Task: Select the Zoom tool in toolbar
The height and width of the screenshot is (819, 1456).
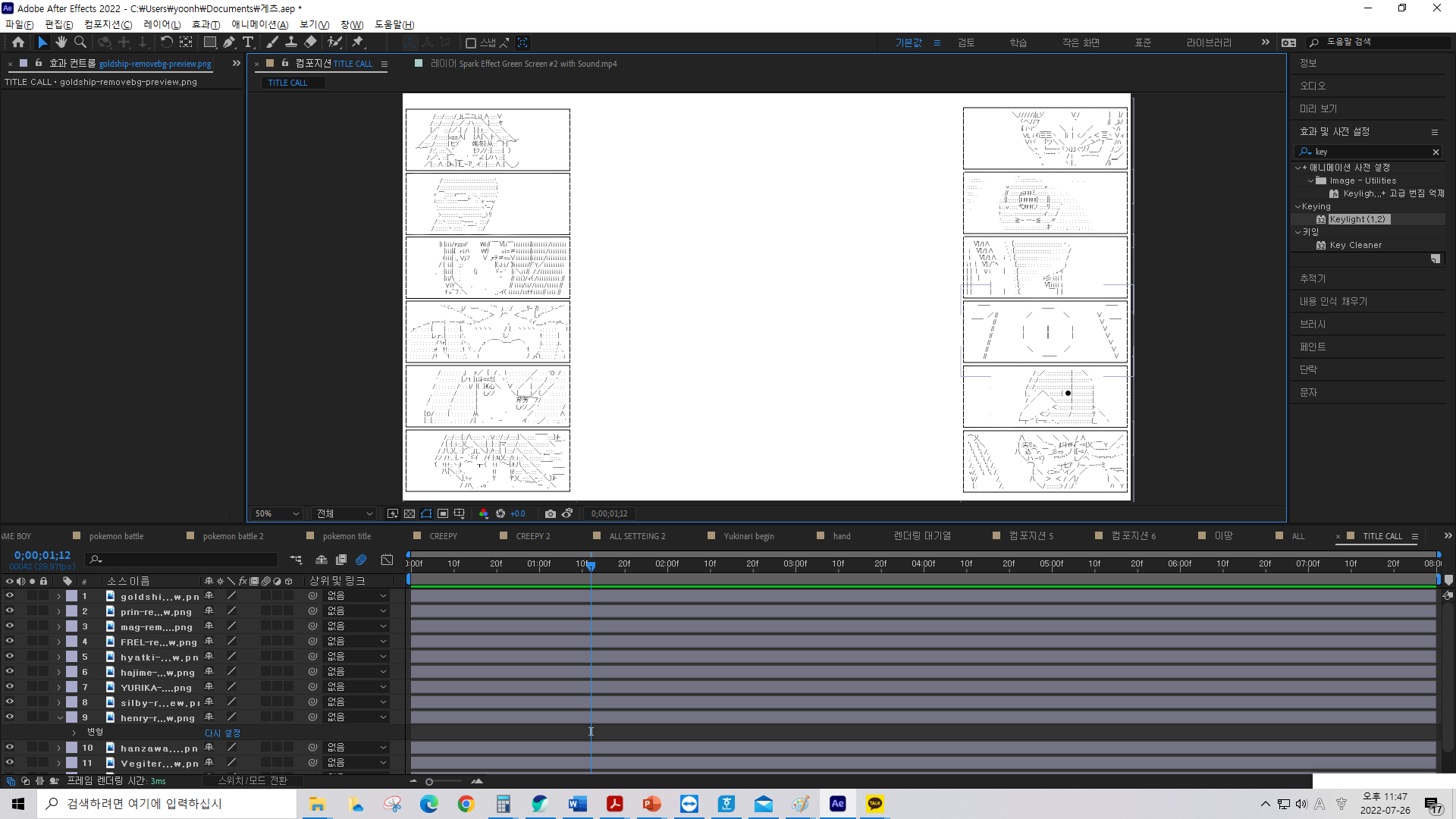Action: pyautogui.click(x=80, y=42)
